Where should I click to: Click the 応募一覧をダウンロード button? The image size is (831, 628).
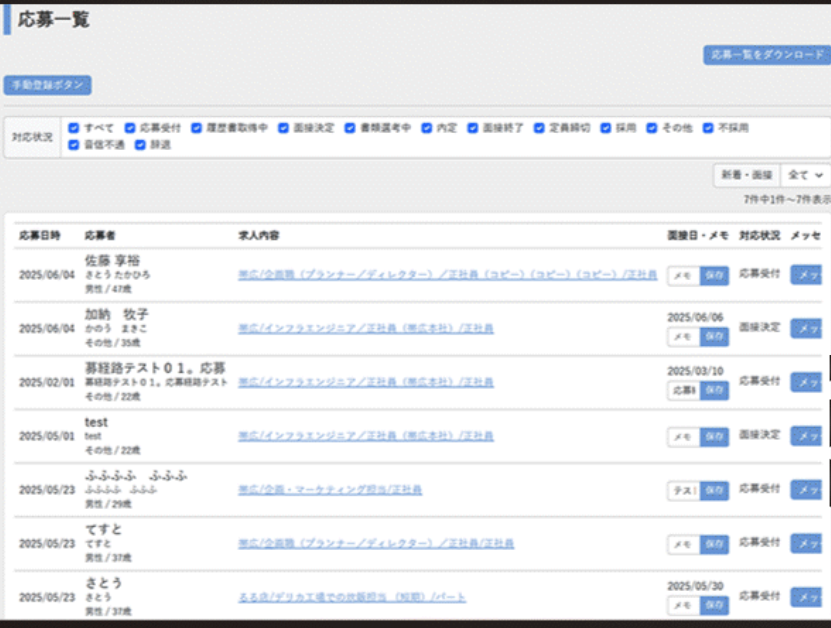pos(767,55)
